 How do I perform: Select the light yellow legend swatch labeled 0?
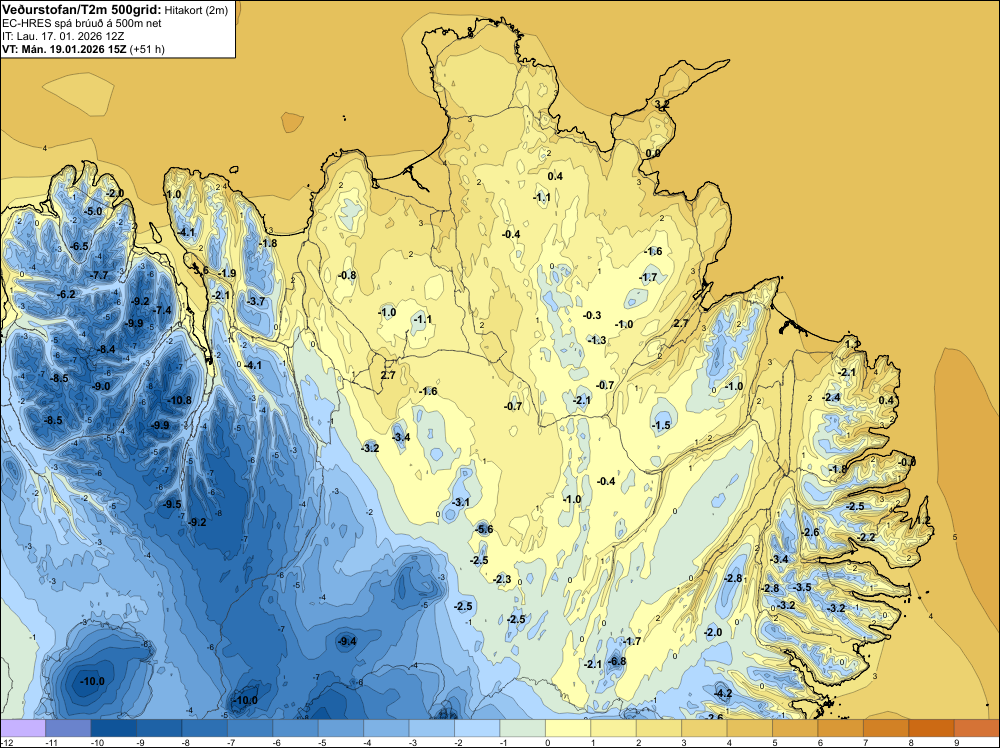click(568, 728)
